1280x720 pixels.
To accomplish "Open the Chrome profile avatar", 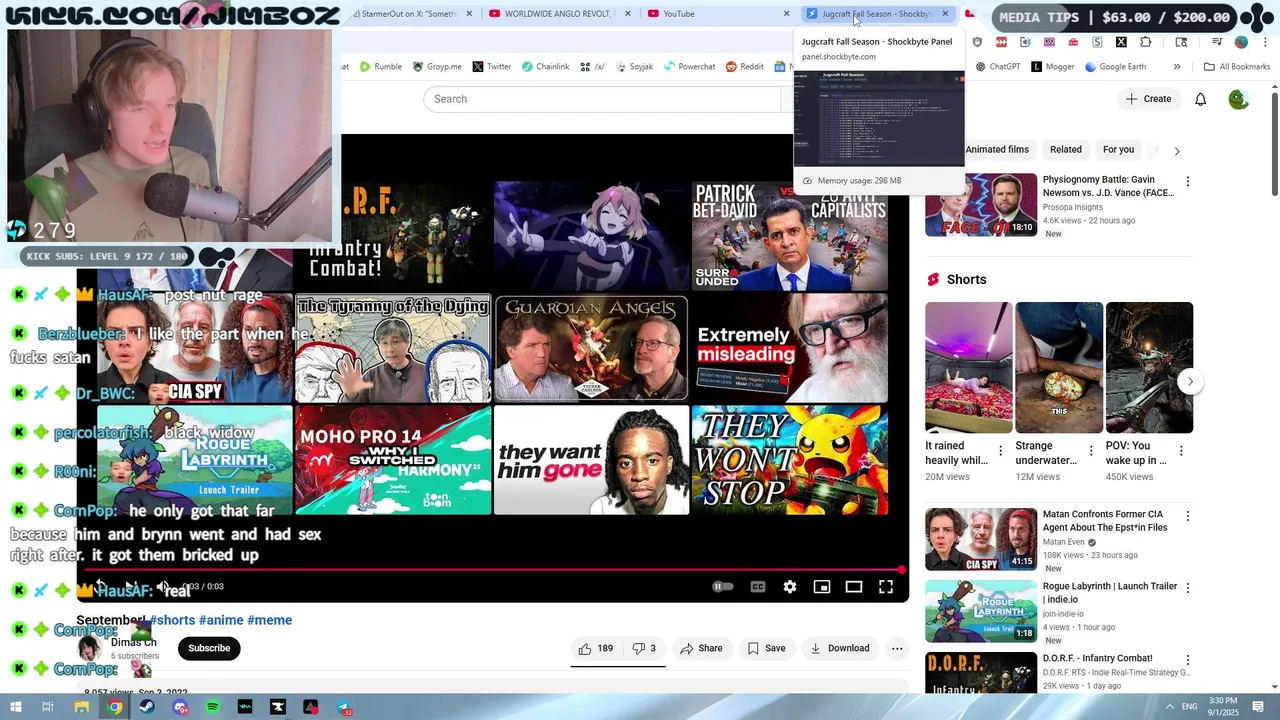I will tap(1241, 42).
